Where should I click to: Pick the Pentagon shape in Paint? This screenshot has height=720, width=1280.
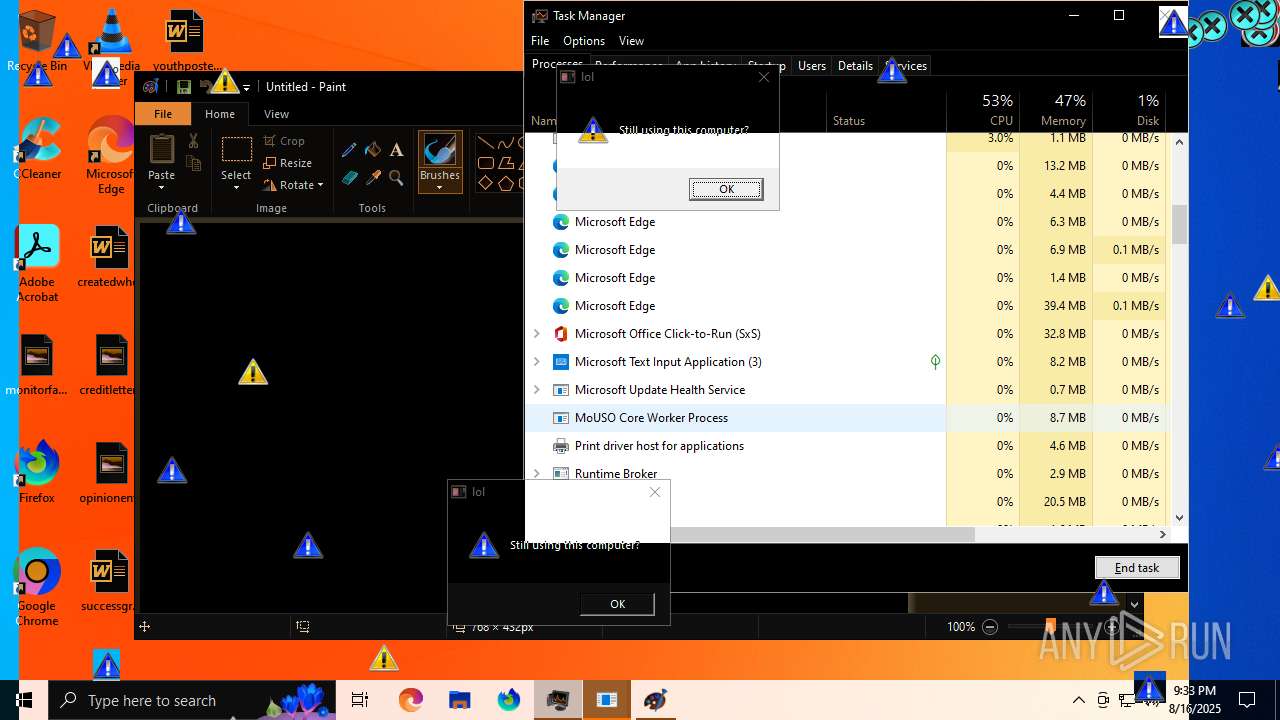click(506, 183)
